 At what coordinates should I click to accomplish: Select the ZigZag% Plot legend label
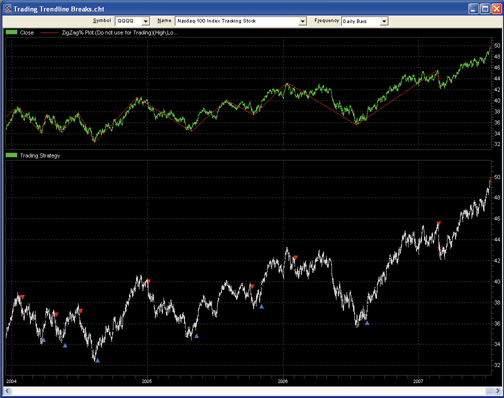(x=120, y=33)
